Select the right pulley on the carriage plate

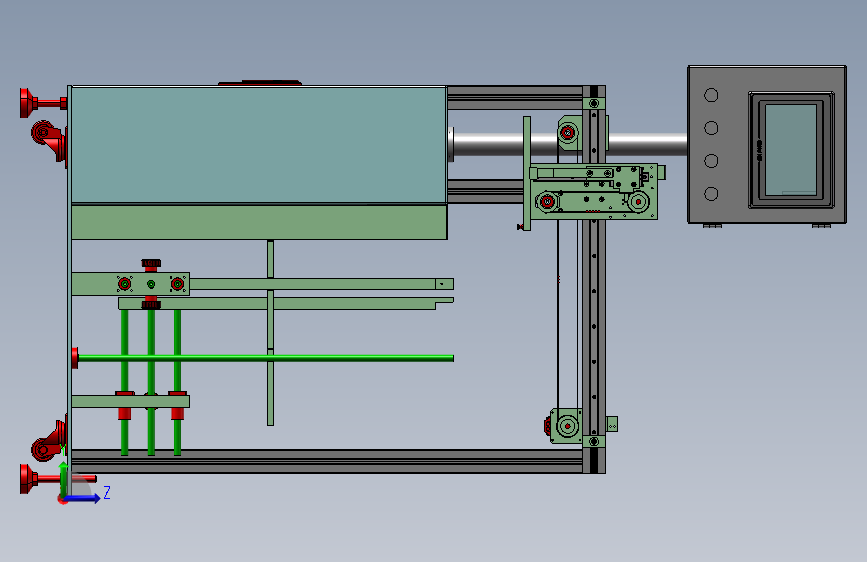pyautogui.click(x=638, y=202)
